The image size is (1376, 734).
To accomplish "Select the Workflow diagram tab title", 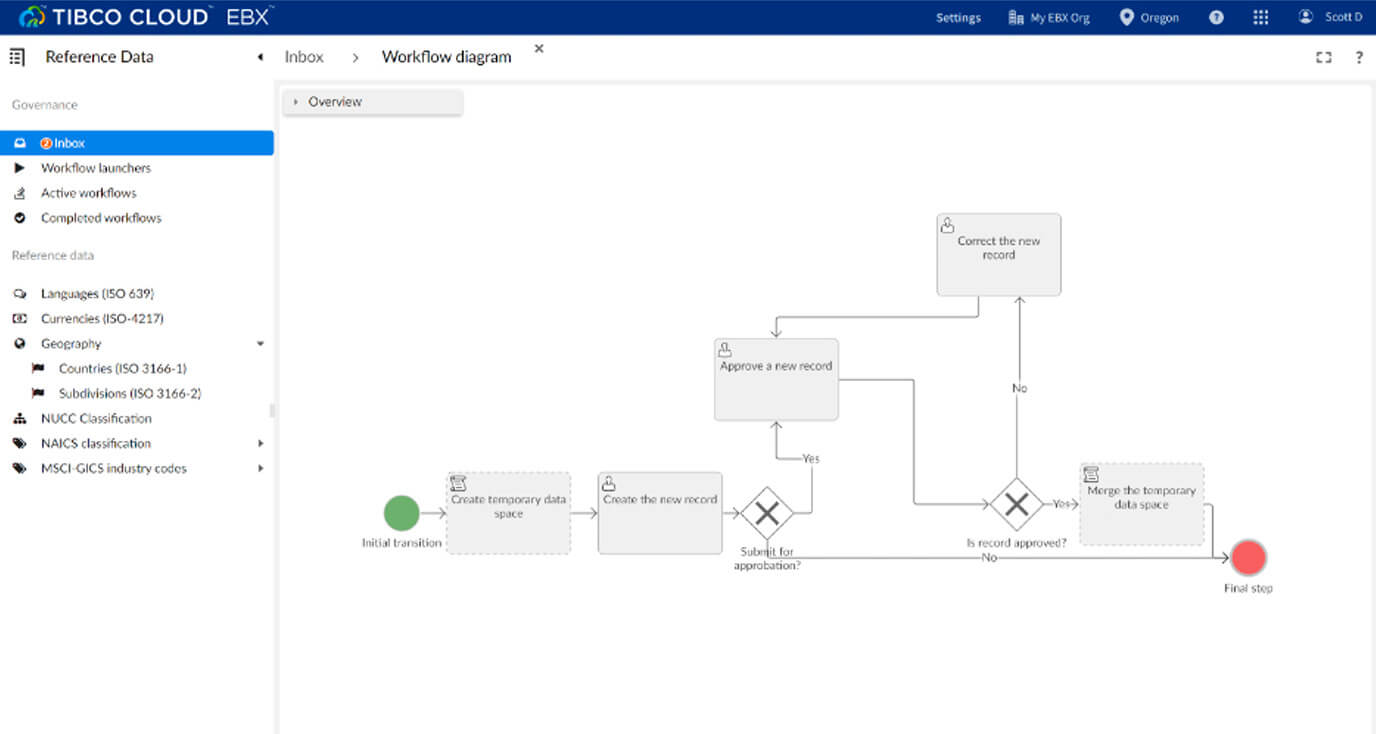I will pos(447,57).
